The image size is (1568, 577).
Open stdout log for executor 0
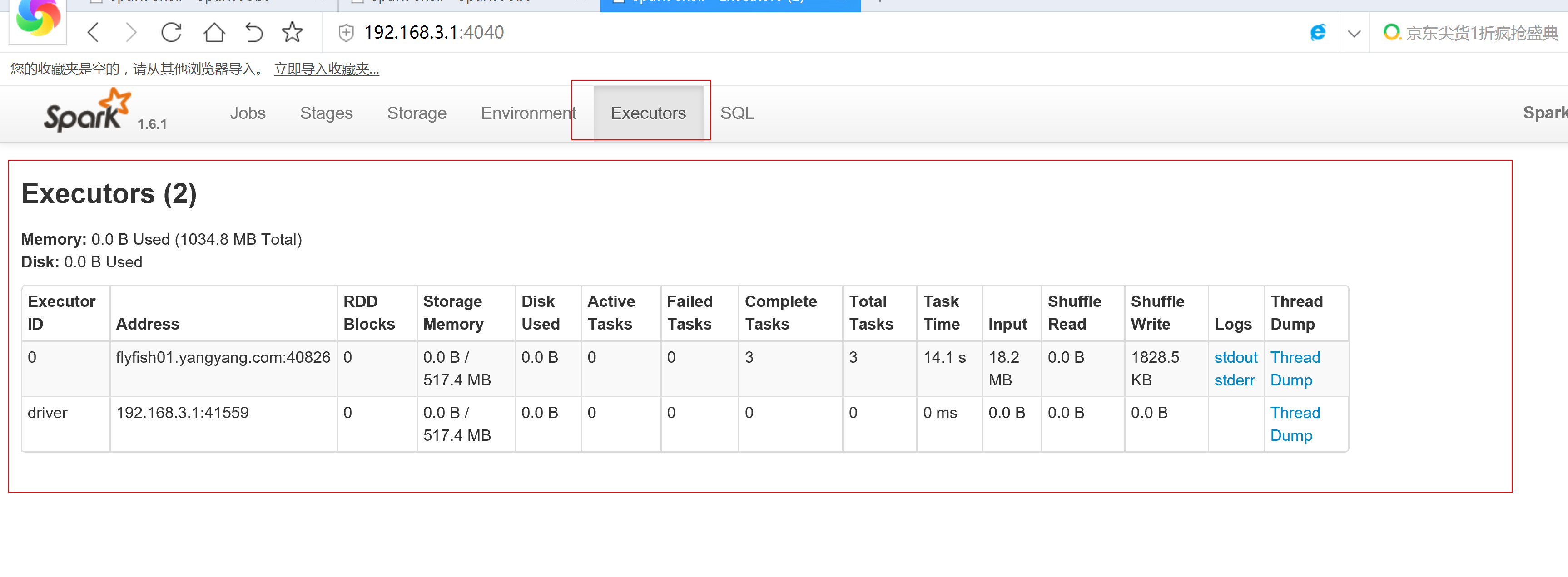click(x=1235, y=357)
